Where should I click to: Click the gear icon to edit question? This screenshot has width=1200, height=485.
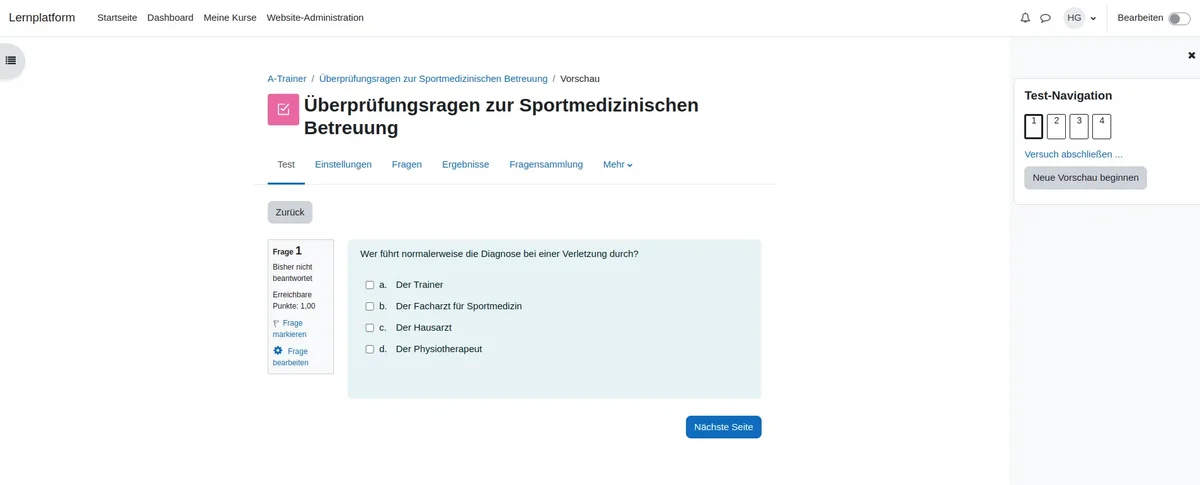pos(278,351)
